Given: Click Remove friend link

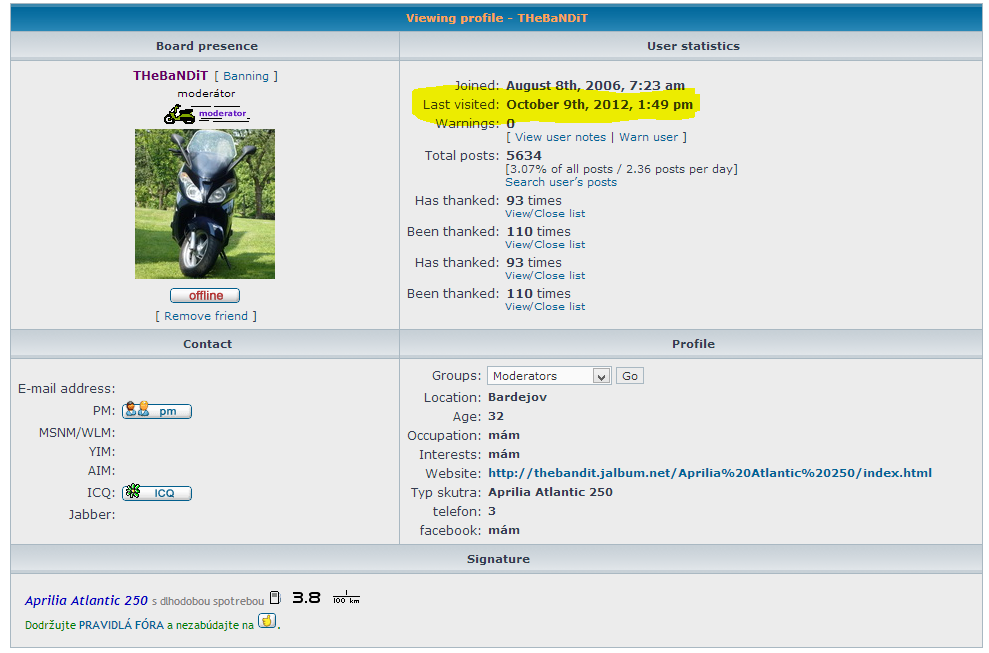Looking at the screenshot, I should 206,316.
